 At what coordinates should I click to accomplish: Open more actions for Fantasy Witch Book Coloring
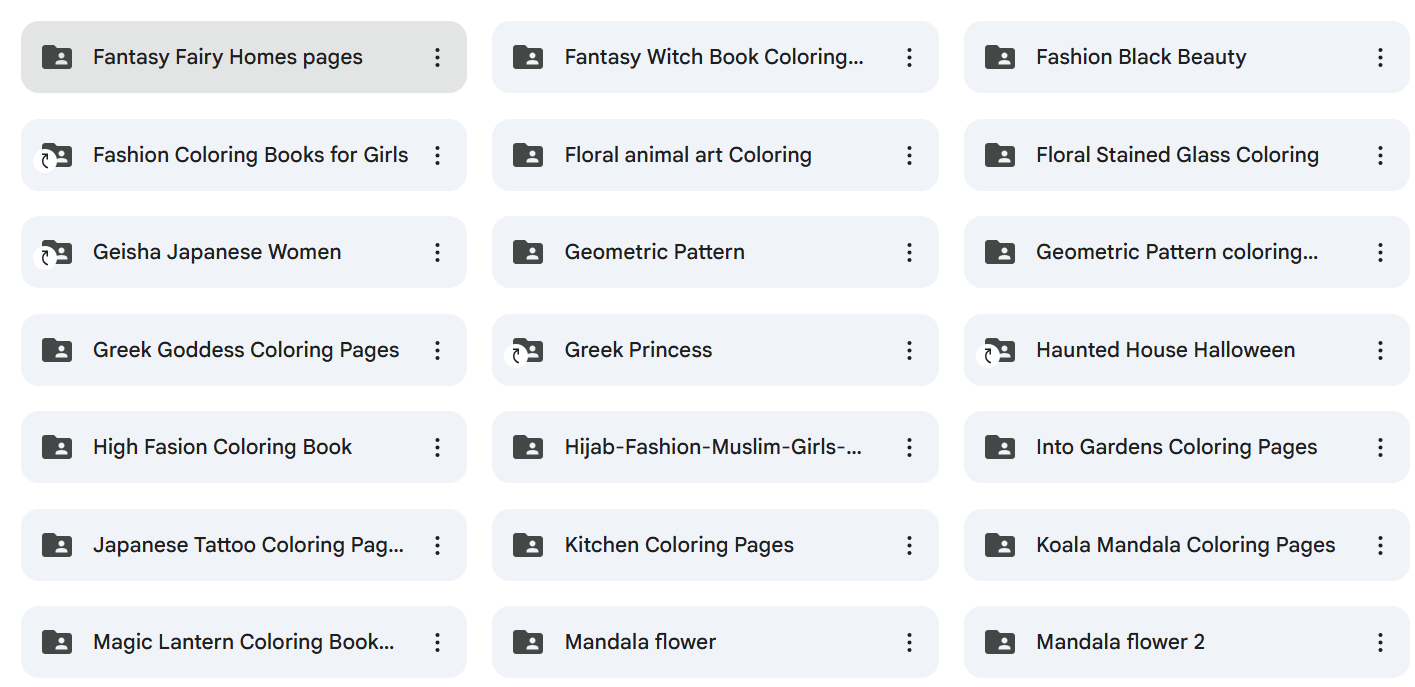[909, 57]
